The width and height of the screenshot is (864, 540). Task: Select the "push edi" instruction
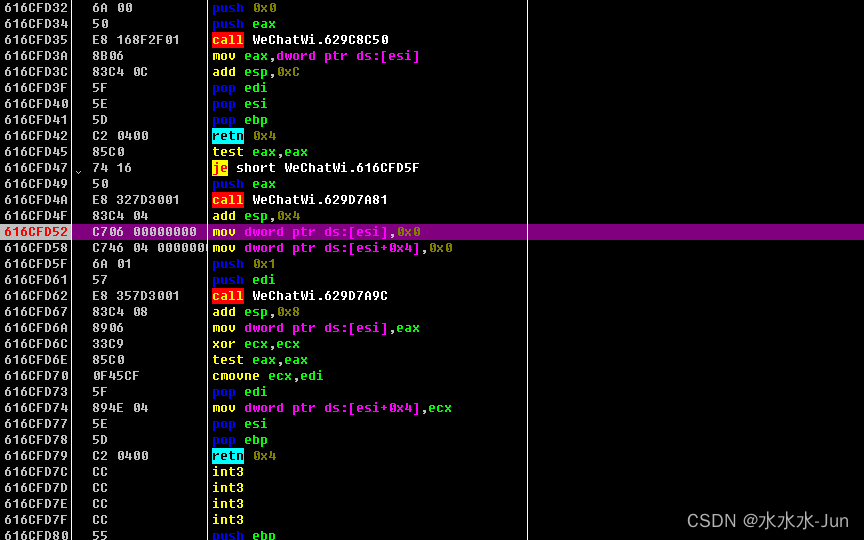[x=244, y=279]
